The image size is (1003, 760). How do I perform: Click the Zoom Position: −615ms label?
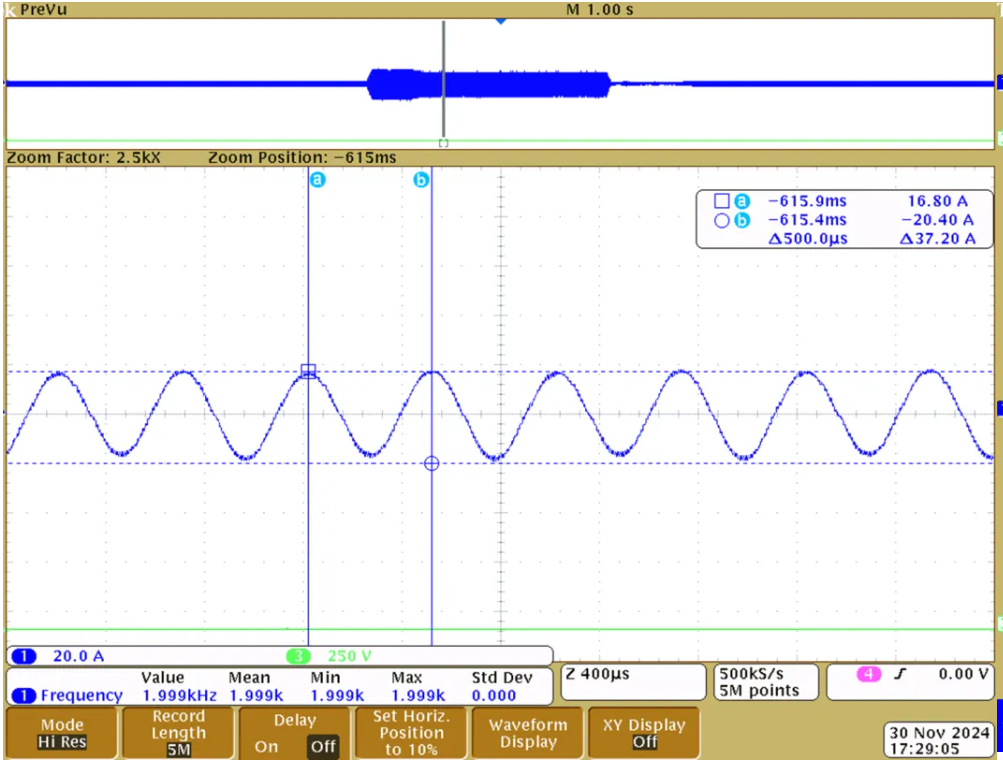tap(302, 157)
